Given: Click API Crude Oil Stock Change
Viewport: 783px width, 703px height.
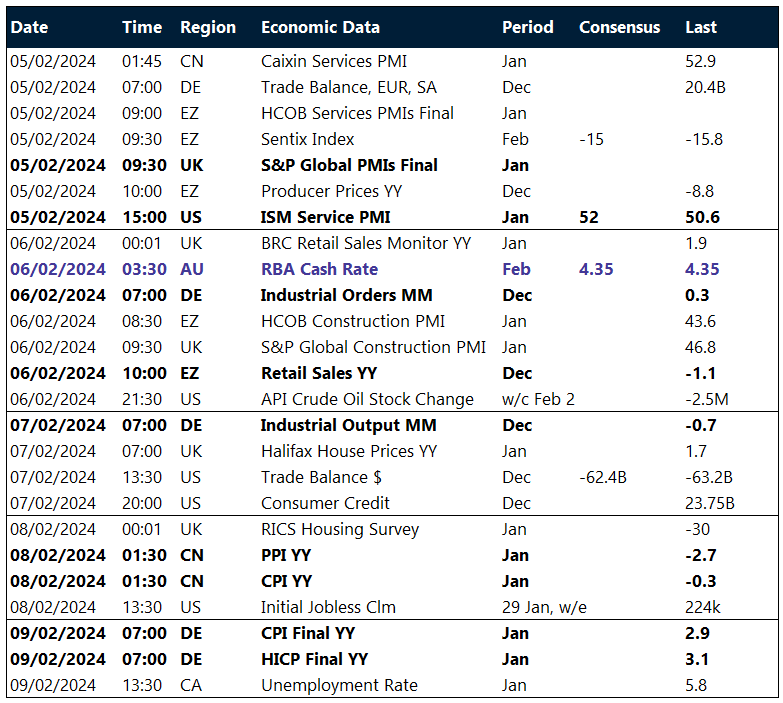Looking at the screenshot, I should tap(367, 399).
